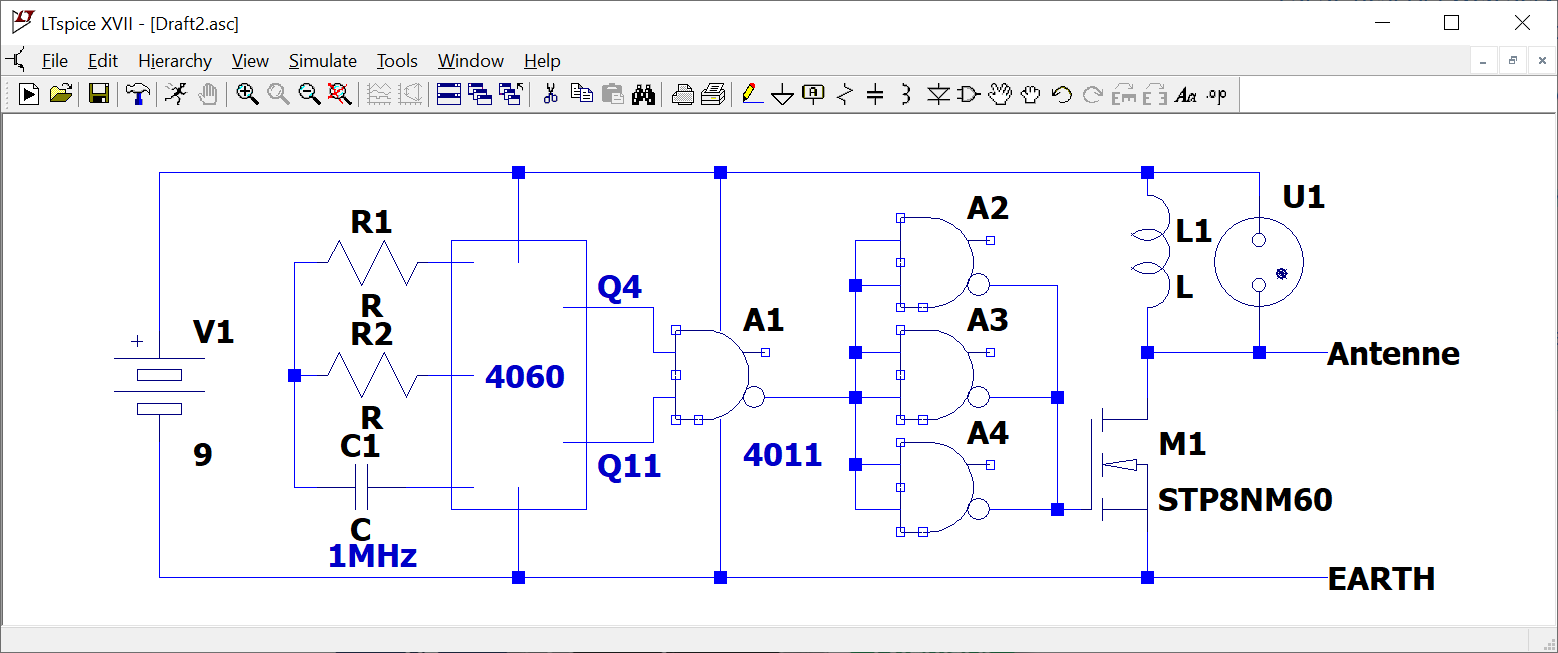The image size is (1558, 653).
Task: Open the Hierarchy menu
Action: click(175, 61)
